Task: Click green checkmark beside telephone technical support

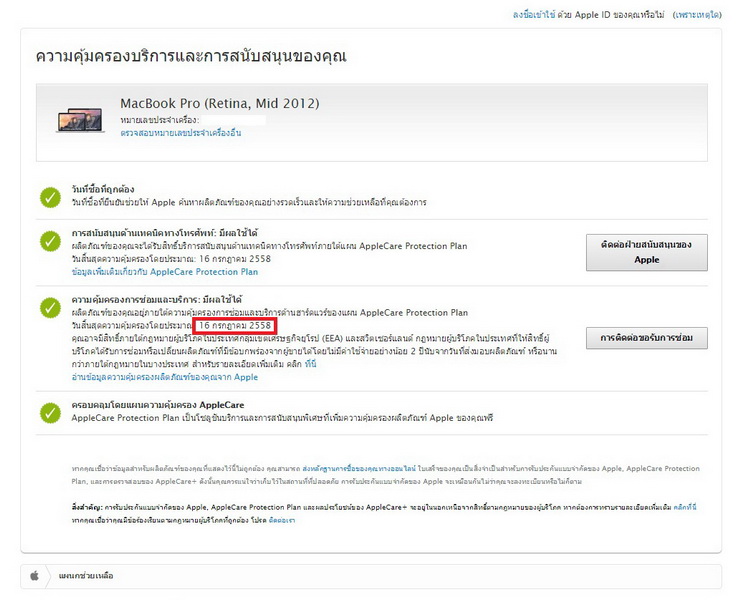Action: point(50,241)
